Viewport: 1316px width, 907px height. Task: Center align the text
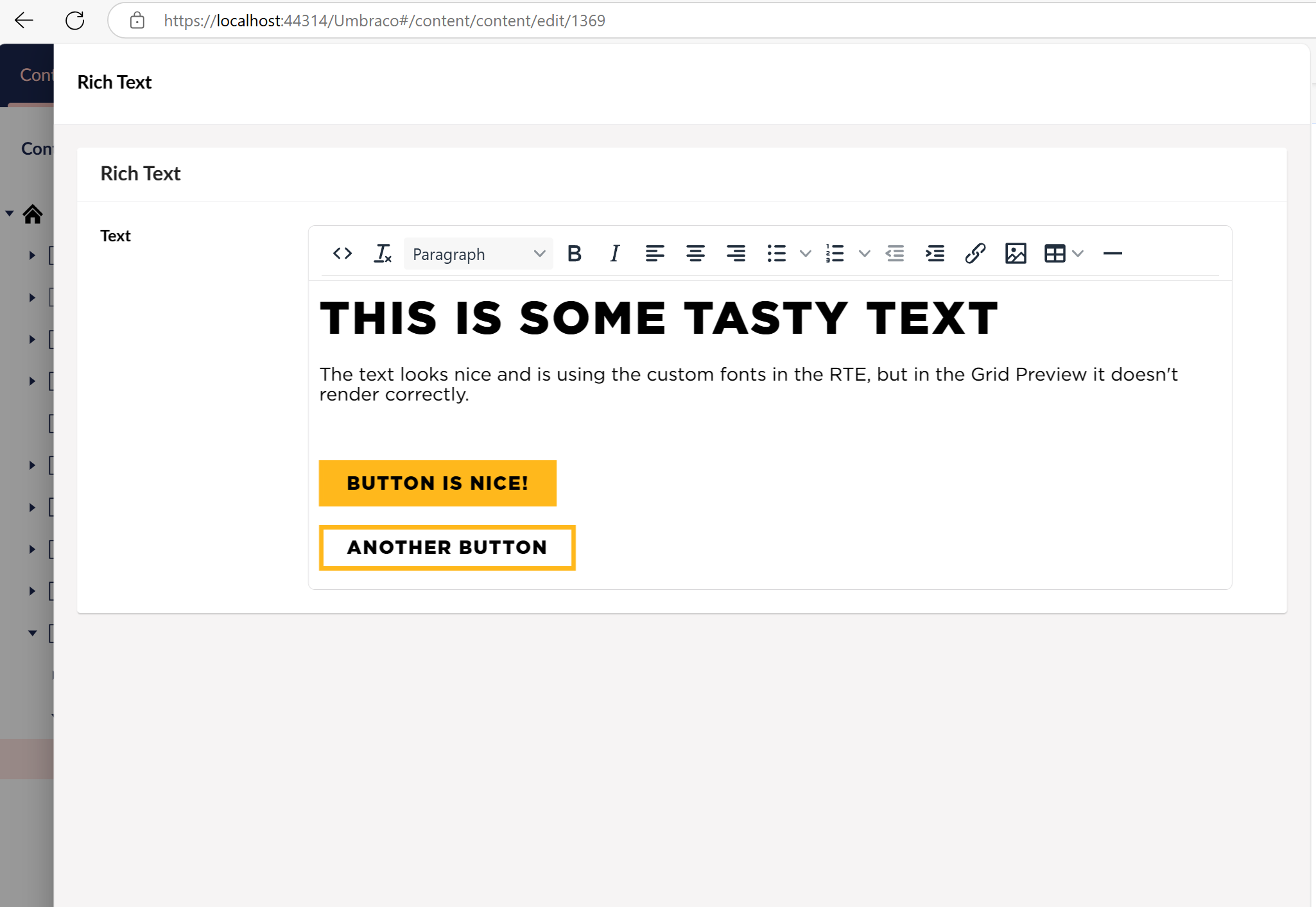(695, 254)
